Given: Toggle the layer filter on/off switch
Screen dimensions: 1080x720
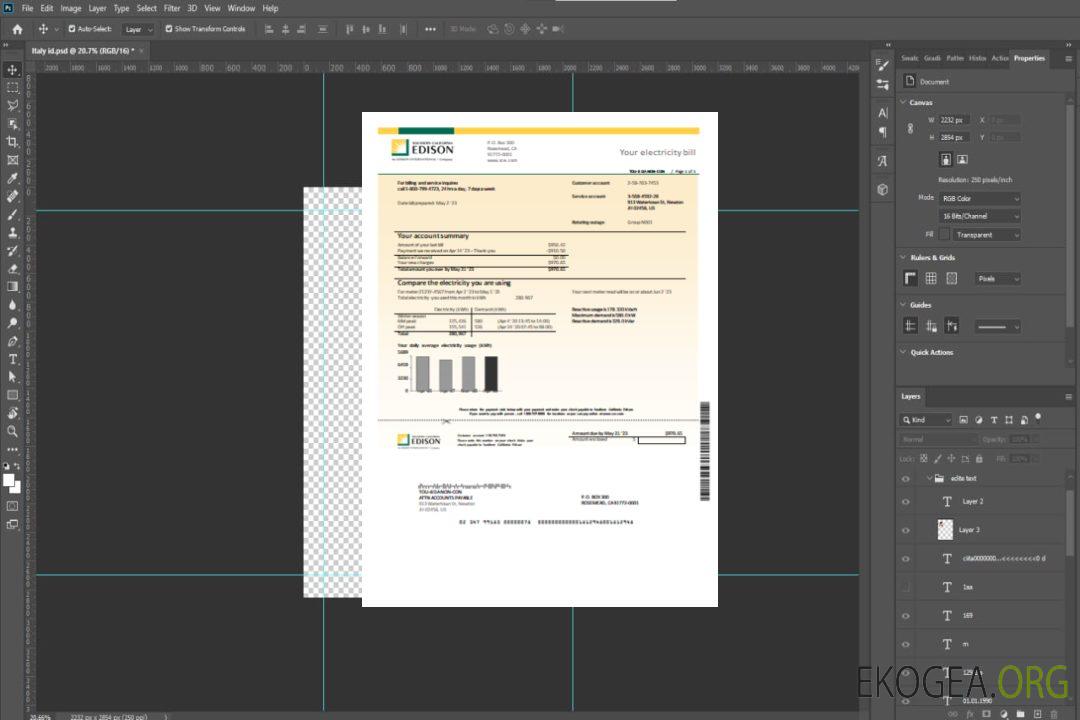Looking at the screenshot, I should pyautogui.click(x=1038, y=418).
